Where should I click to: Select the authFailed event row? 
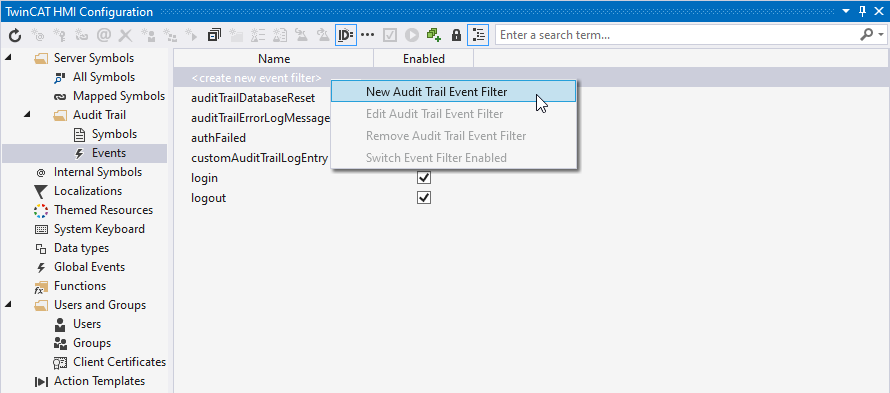[x=219, y=137]
